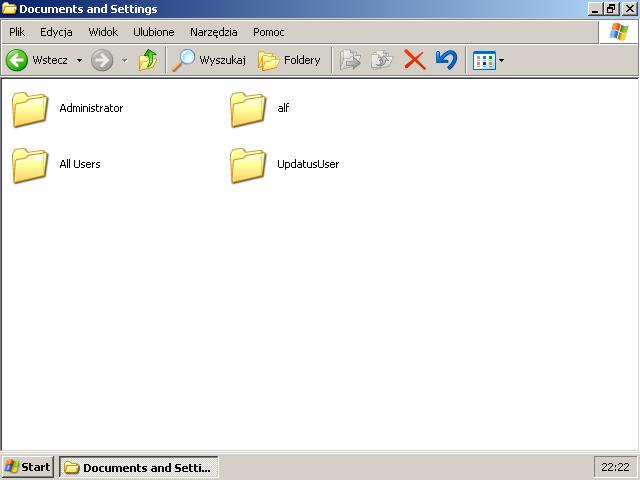
Task: Click the Views grid icon
Action: (x=484, y=60)
